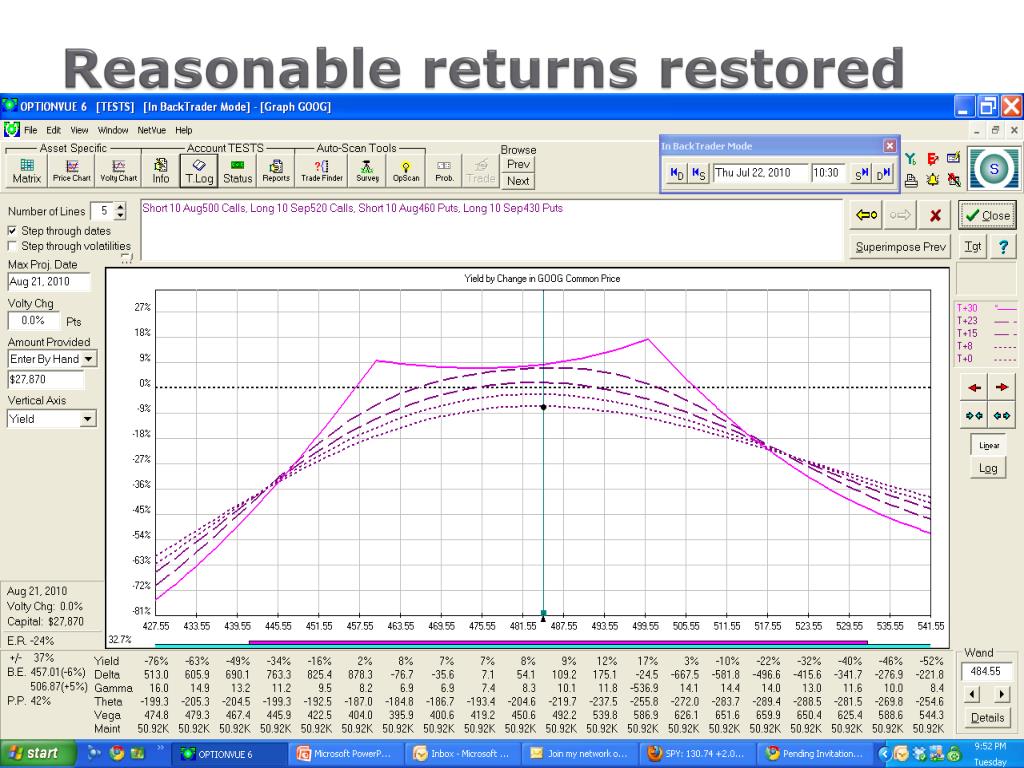Click the large S logo button
Image resolution: width=1024 pixels, height=768 pixels.
pyautogui.click(x=993, y=169)
